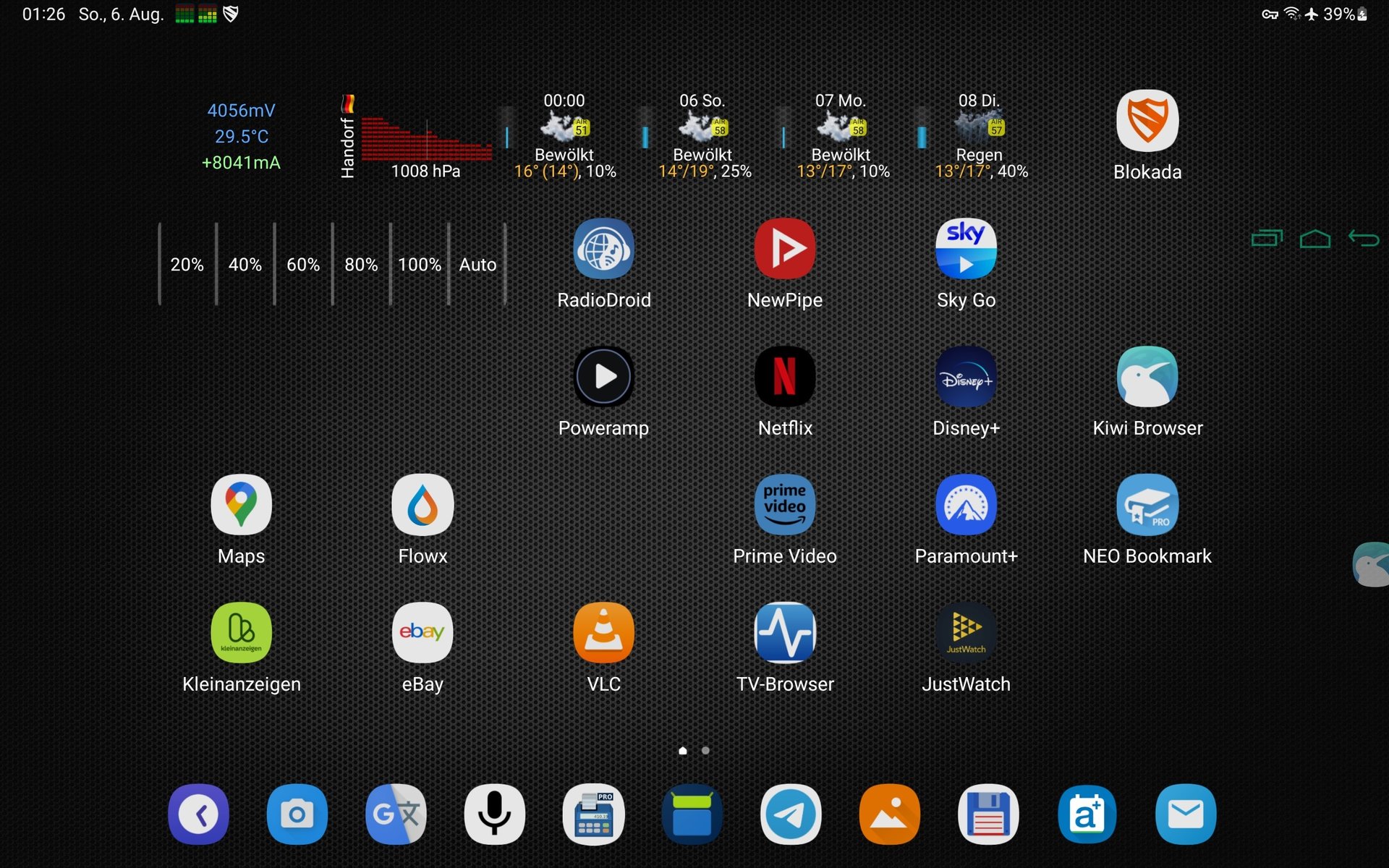The width and height of the screenshot is (1389, 868).
Task: Open eBay app
Action: pyautogui.click(x=422, y=633)
